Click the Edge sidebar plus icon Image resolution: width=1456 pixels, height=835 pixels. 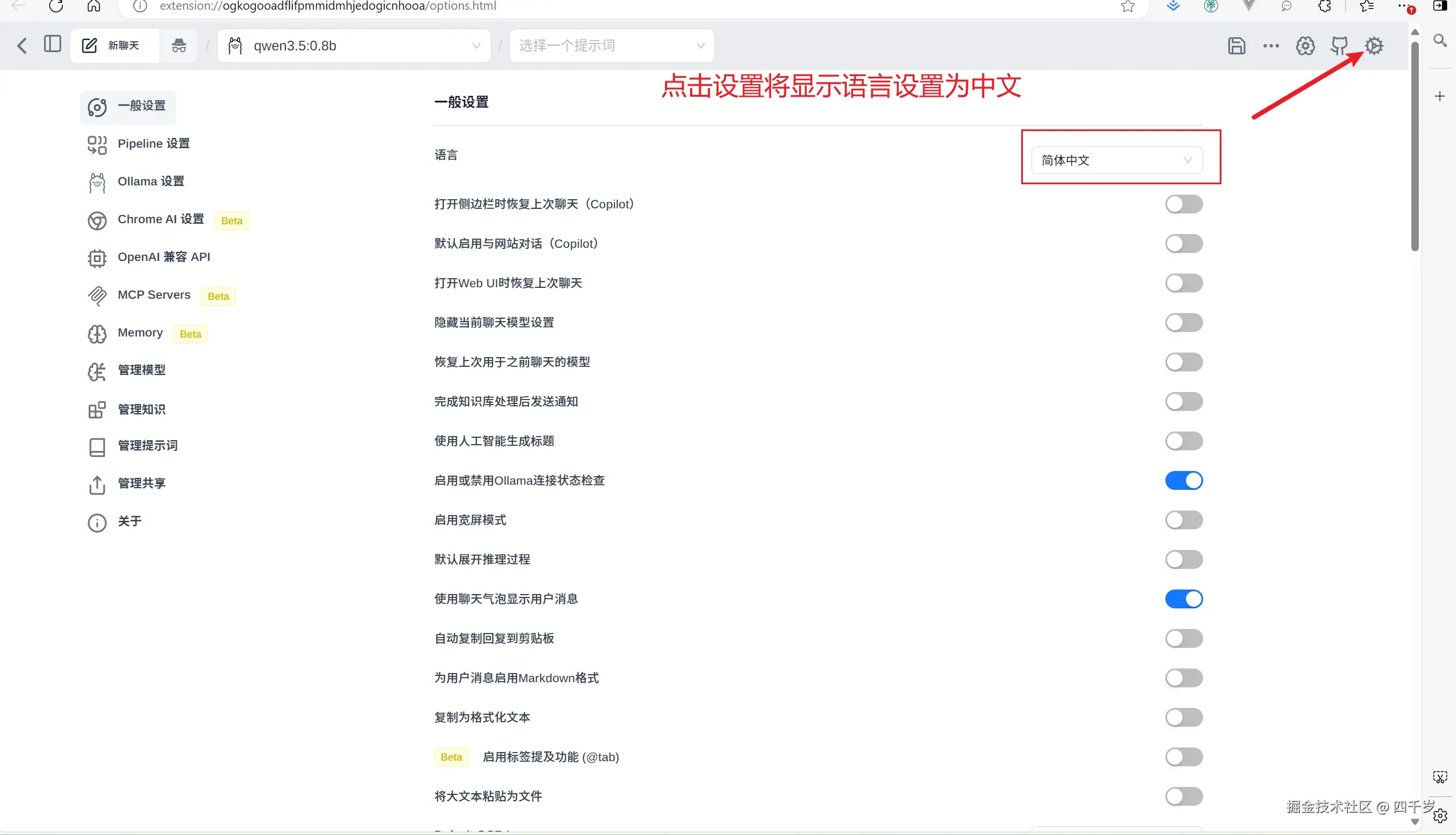tap(1440, 96)
